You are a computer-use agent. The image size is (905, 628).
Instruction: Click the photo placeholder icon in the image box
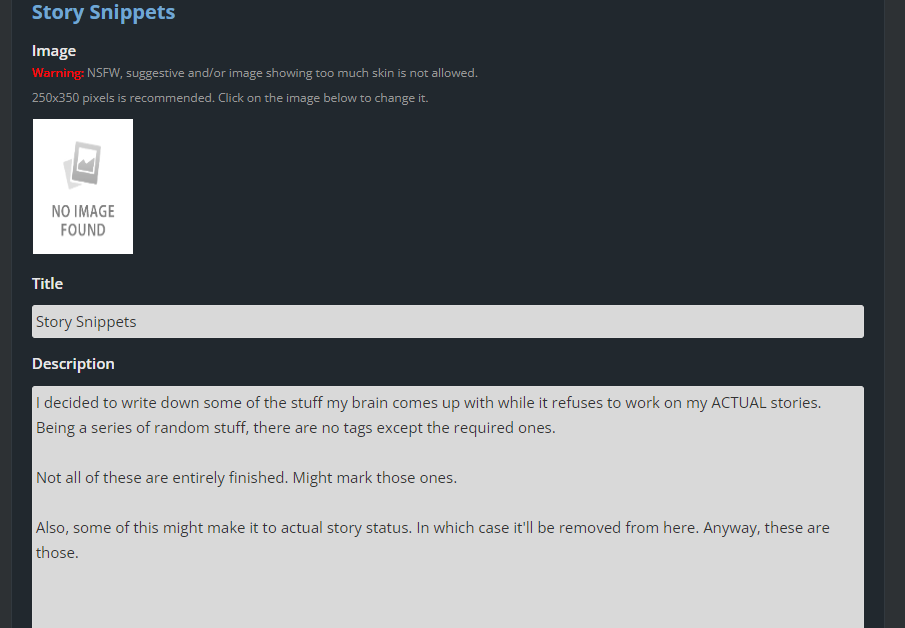(x=83, y=165)
